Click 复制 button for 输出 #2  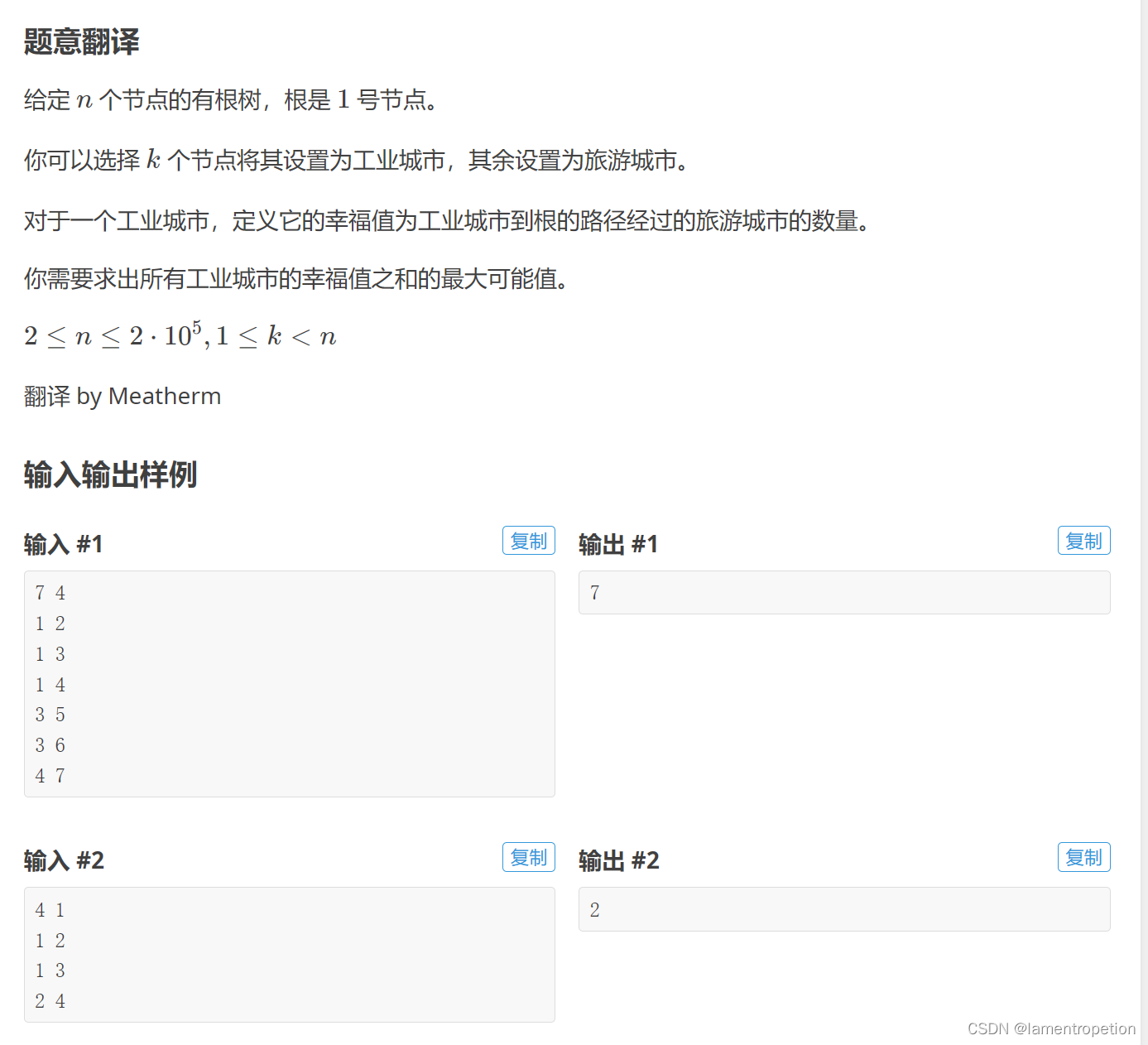1083,857
